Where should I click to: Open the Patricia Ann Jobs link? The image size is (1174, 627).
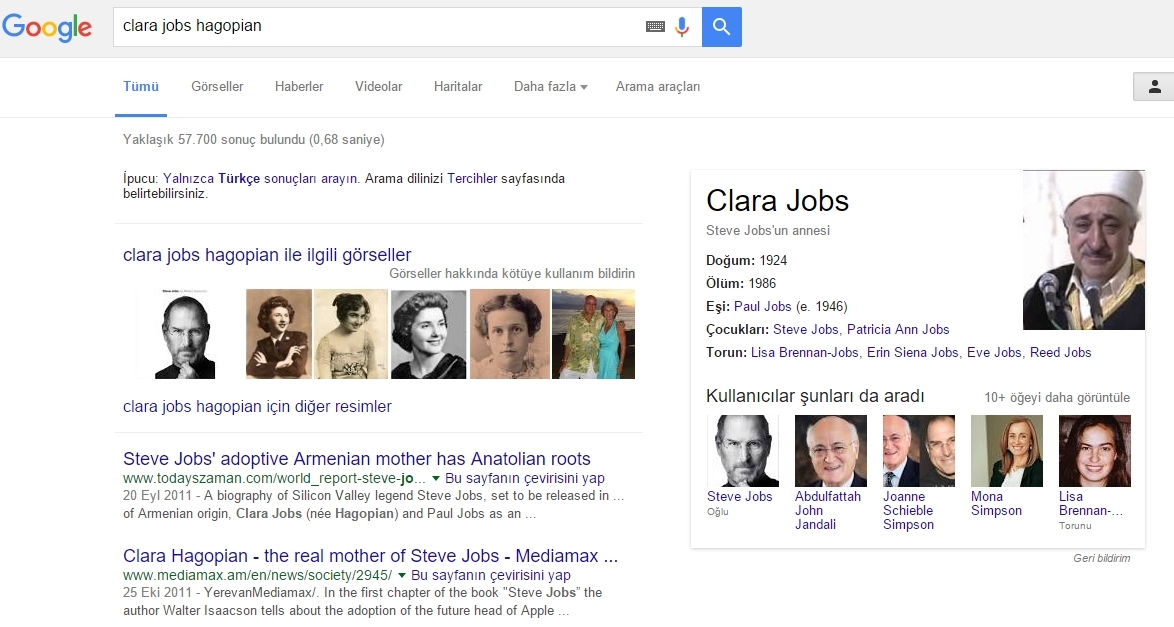pyautogui.click(x=898, y=330)
